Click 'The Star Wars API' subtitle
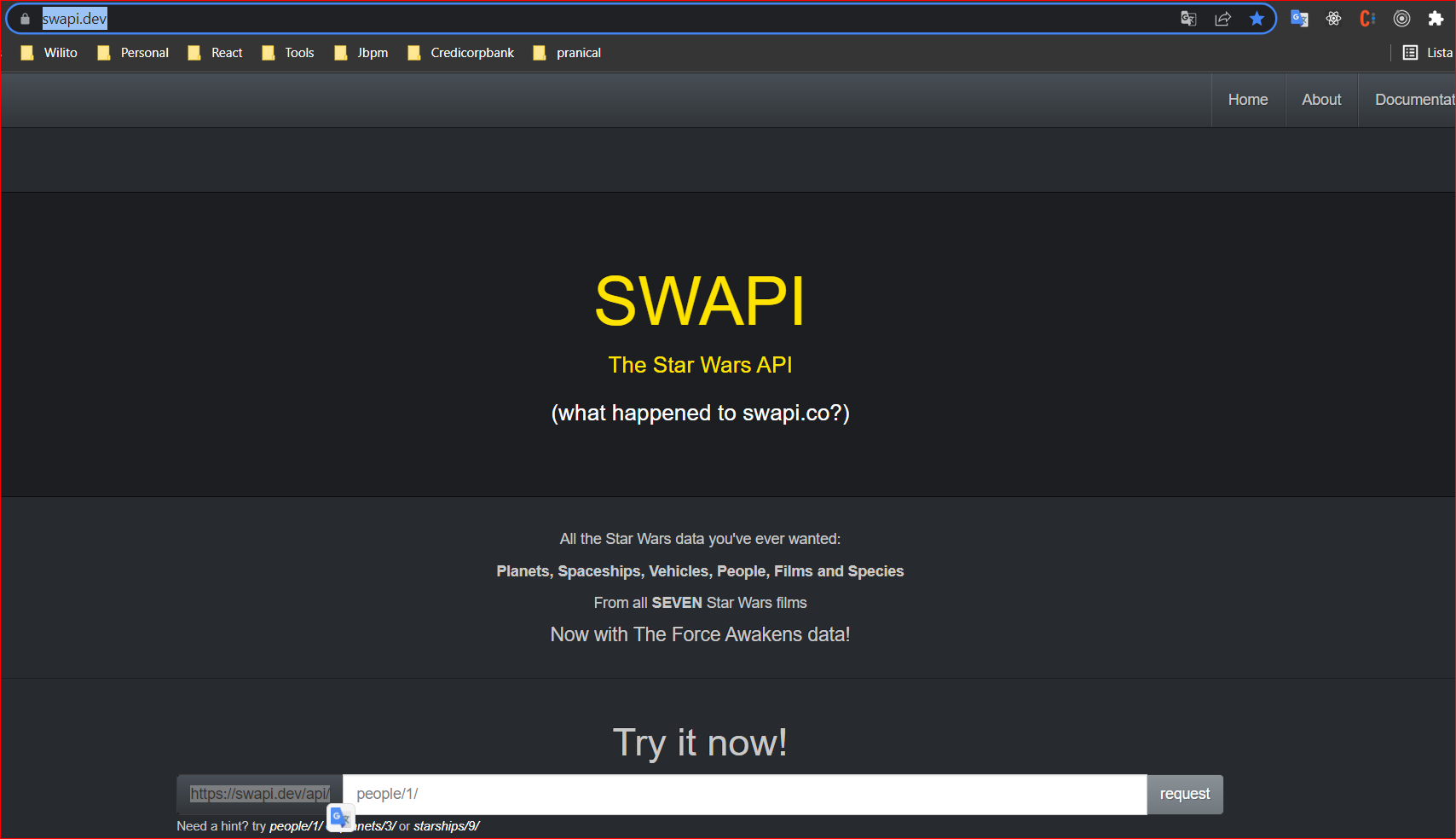1456x839 pixels. click(x=701, y=365)
